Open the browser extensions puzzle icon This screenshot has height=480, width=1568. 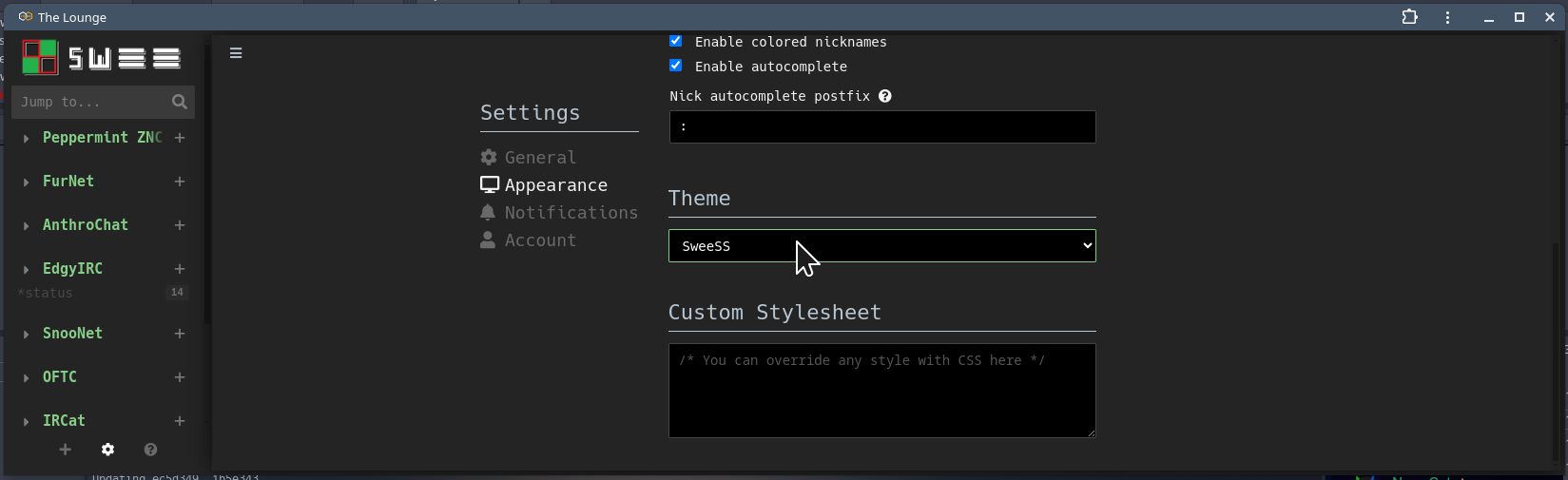tap(1409, 17)
